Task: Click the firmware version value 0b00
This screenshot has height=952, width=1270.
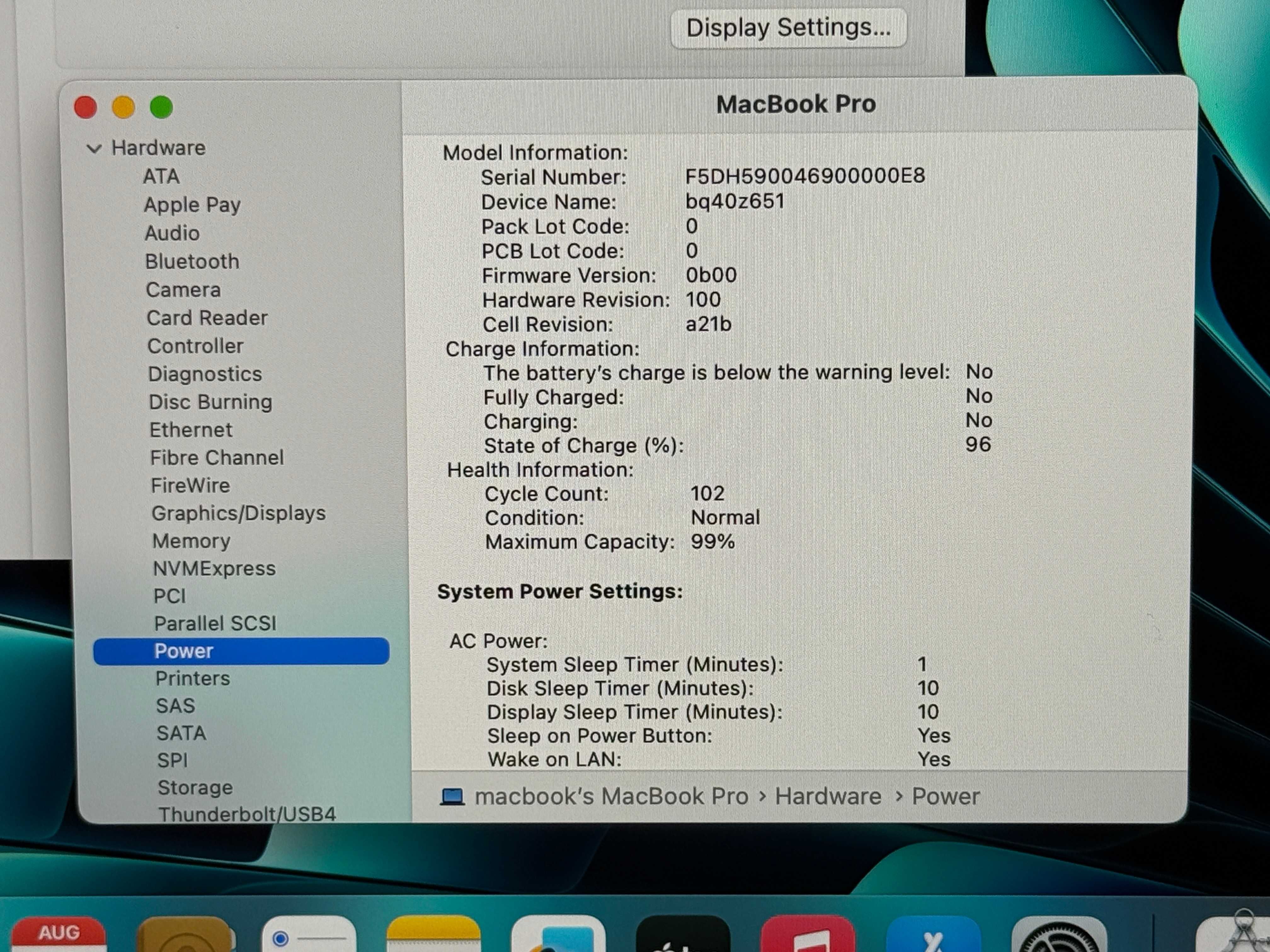Action: click(711, 275)
